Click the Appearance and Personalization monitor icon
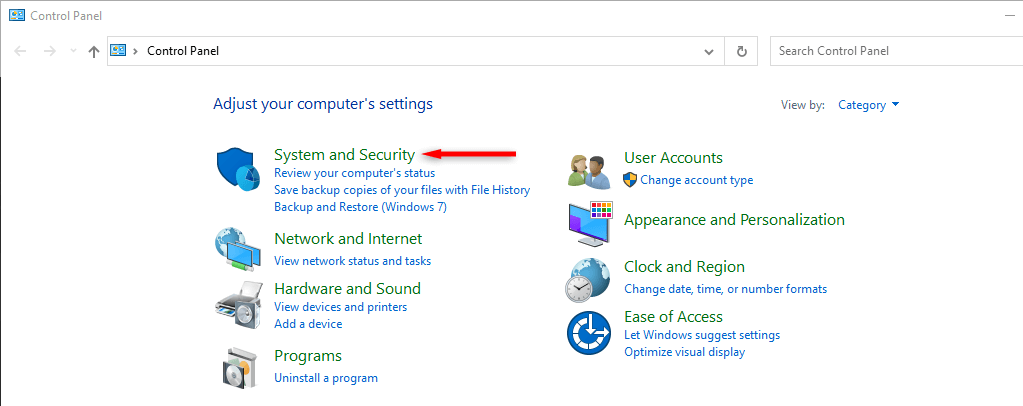The width and height of the screenshot is (1023, 406). (x=589, y=225)
